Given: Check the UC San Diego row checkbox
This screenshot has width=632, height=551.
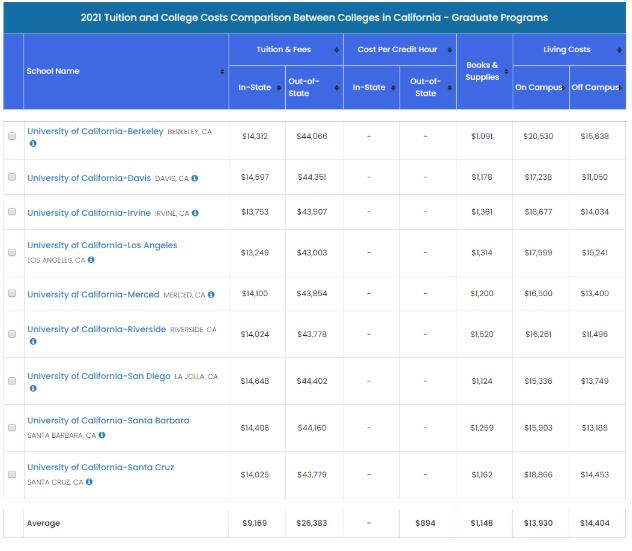Looking at the screenshot, I should click(12, 381).
